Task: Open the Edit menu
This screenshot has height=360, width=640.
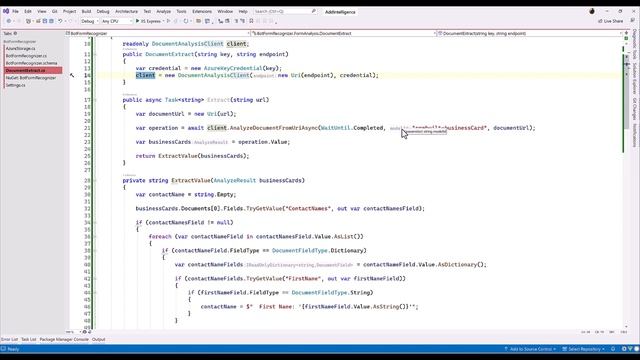Action: [x=28, y=11]
